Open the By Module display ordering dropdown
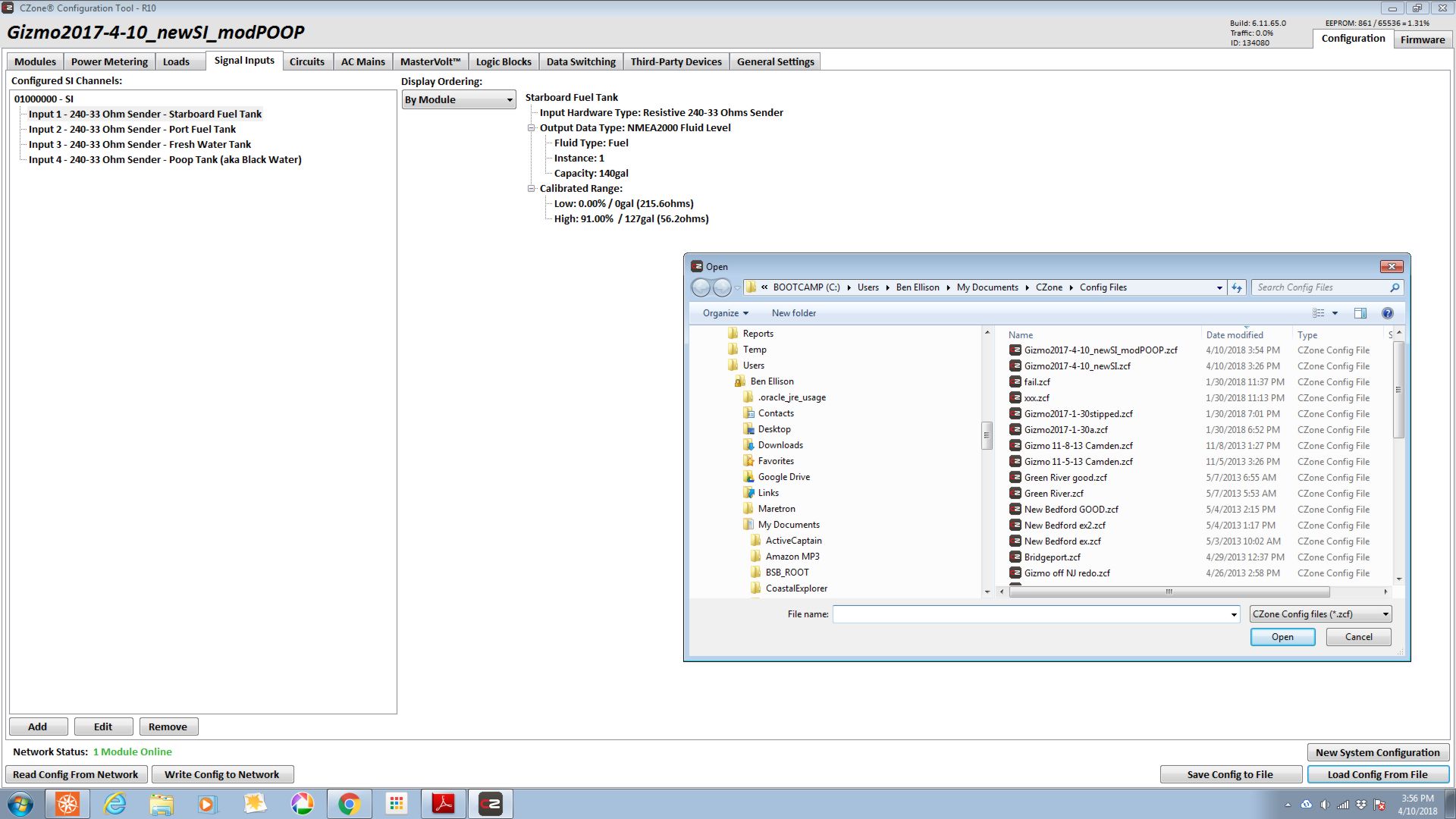The height and width of the screenshot is (819, 1456). (458, 100)
